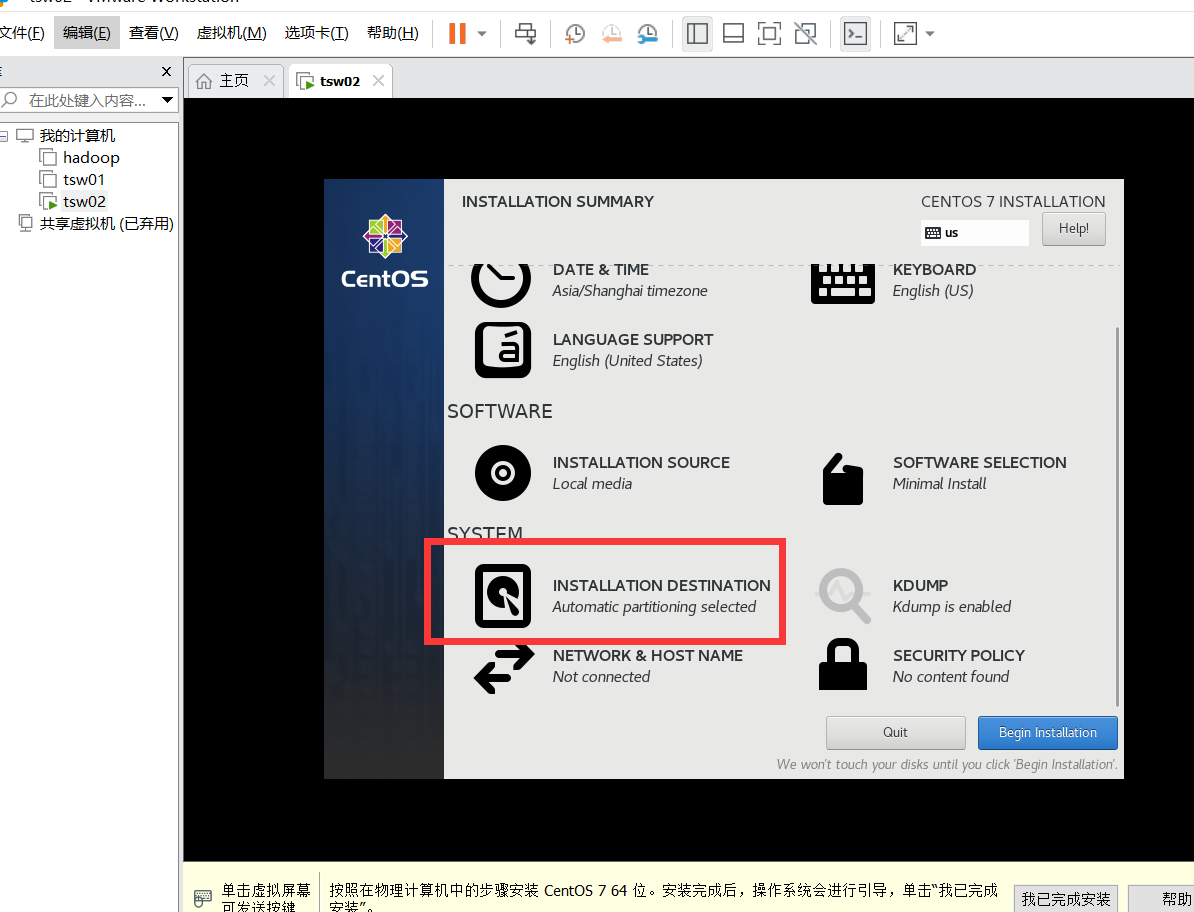Click the 'Minimal Install' text
Screen dimensions: 1194x912
tap(939, 483)
